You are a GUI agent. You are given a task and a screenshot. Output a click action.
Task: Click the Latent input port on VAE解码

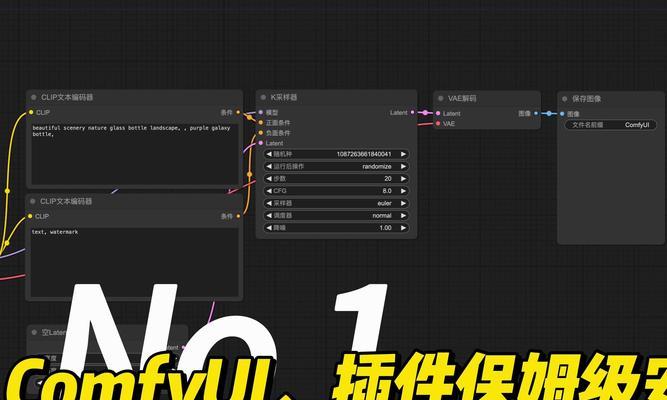[x=438, y=113]
